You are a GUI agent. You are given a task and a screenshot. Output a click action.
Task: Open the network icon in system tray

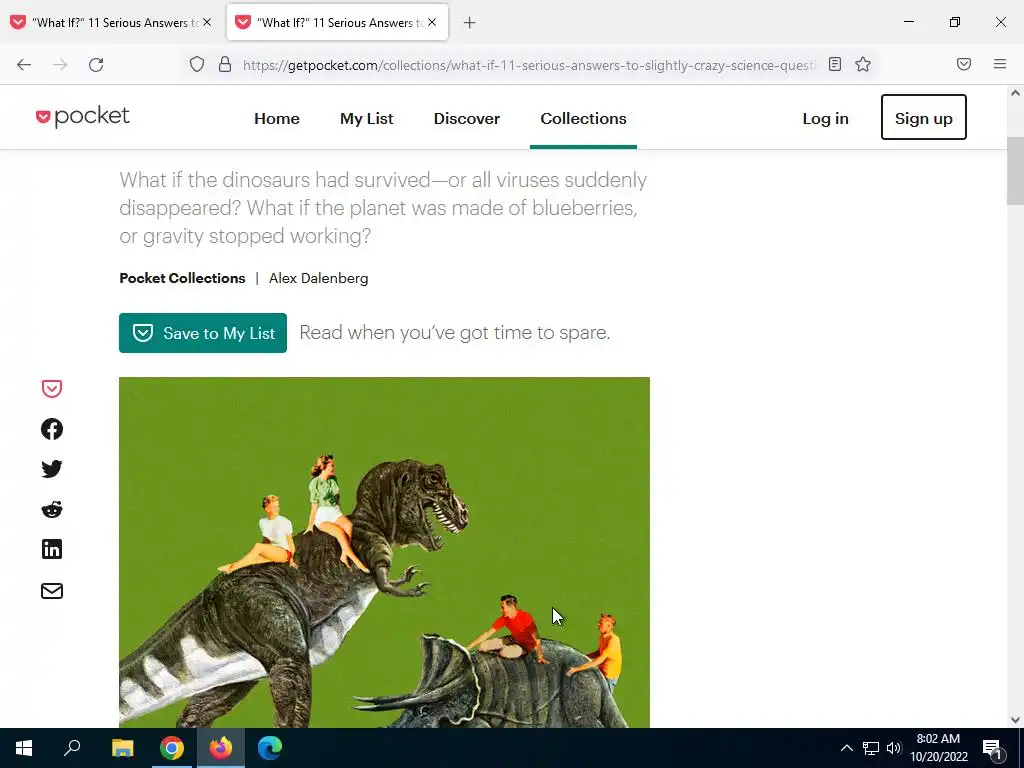(x=871, y=748)
